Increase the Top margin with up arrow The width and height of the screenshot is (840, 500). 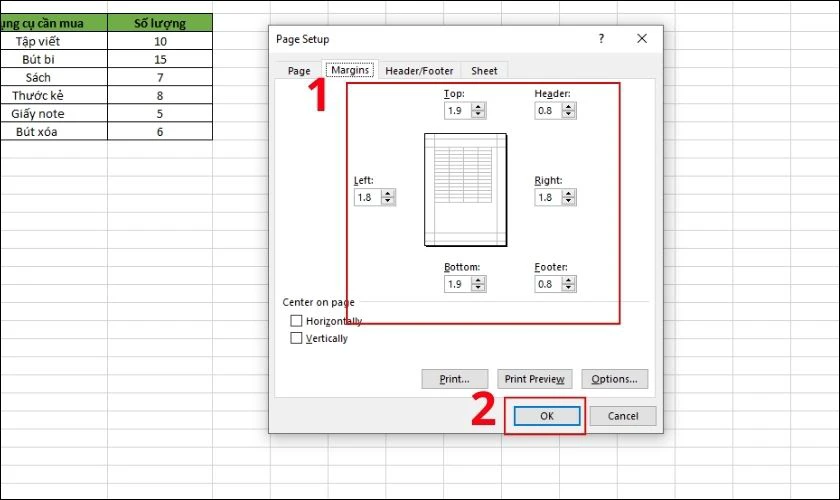pos(478,107)
